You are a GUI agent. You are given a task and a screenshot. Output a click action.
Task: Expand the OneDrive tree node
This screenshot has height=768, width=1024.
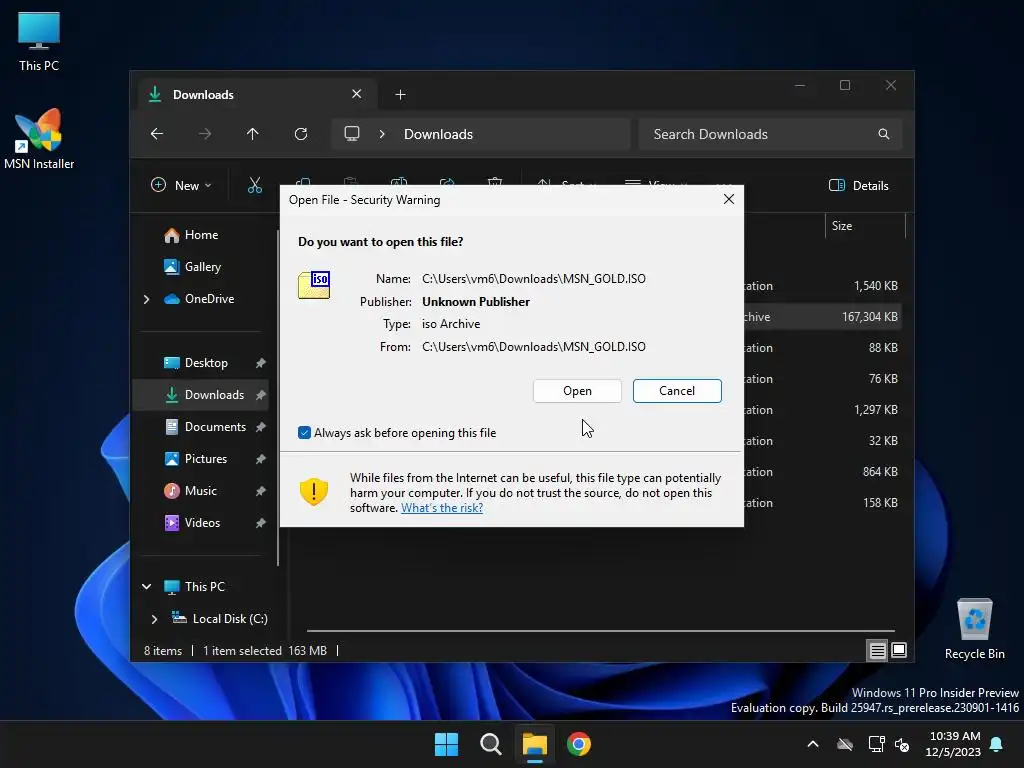[146, 299]
